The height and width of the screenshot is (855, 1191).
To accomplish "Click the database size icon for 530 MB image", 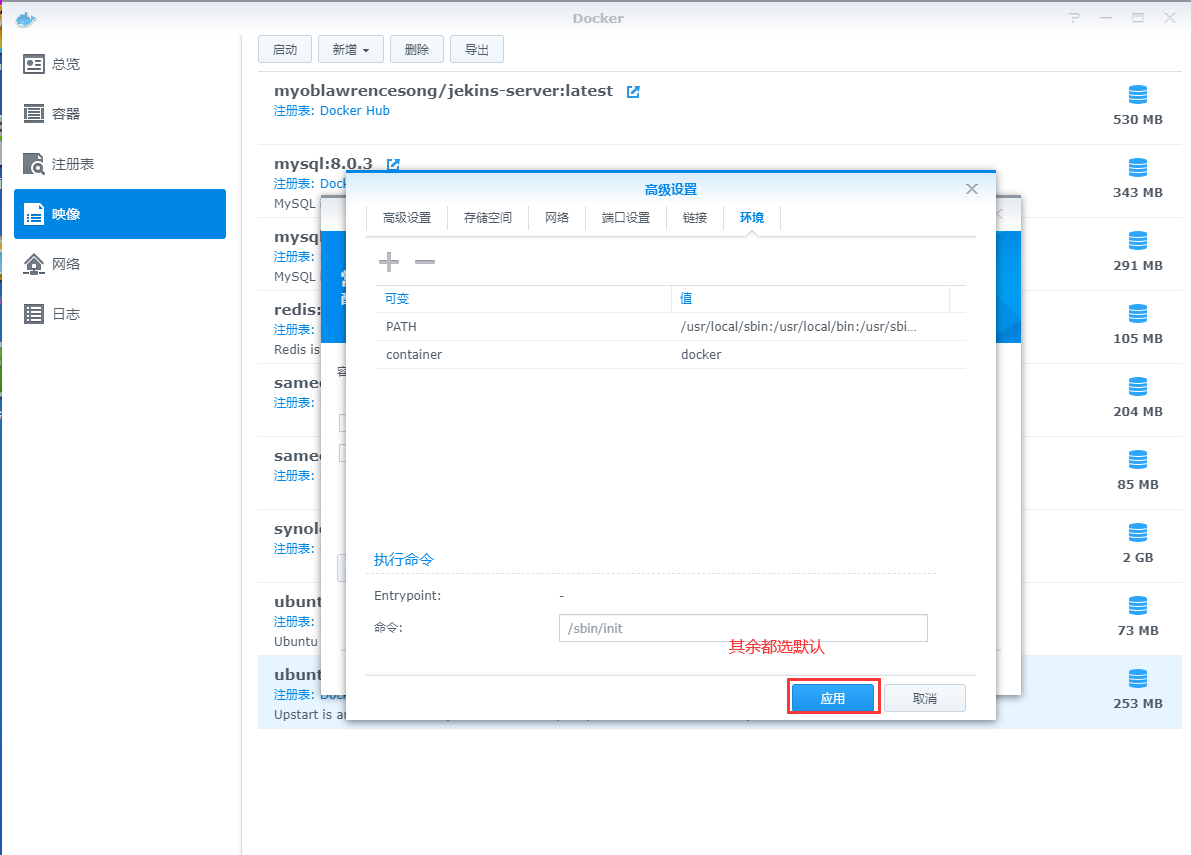I will point(1137,95).
